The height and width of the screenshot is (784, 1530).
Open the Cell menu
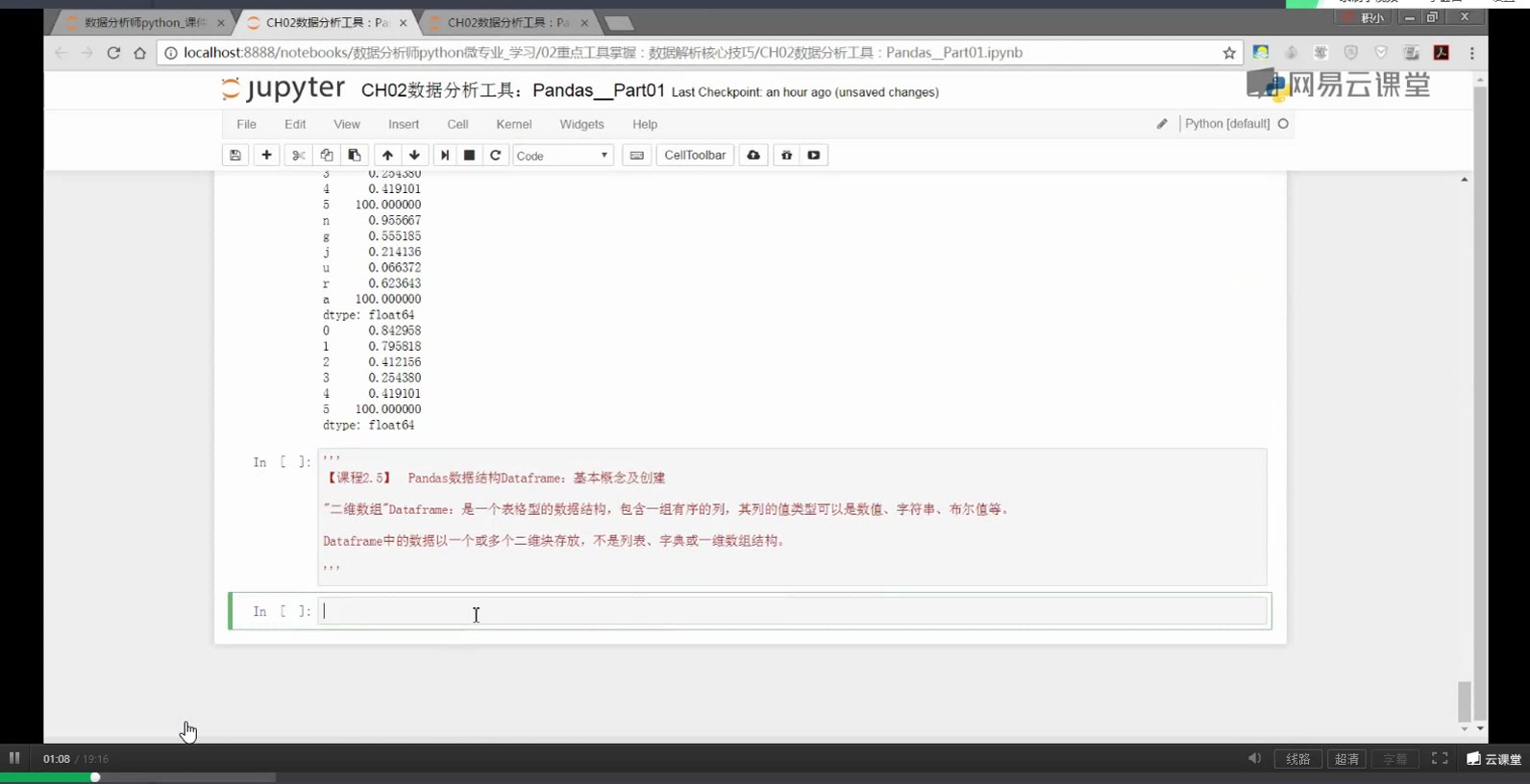[x=457, y=124]
